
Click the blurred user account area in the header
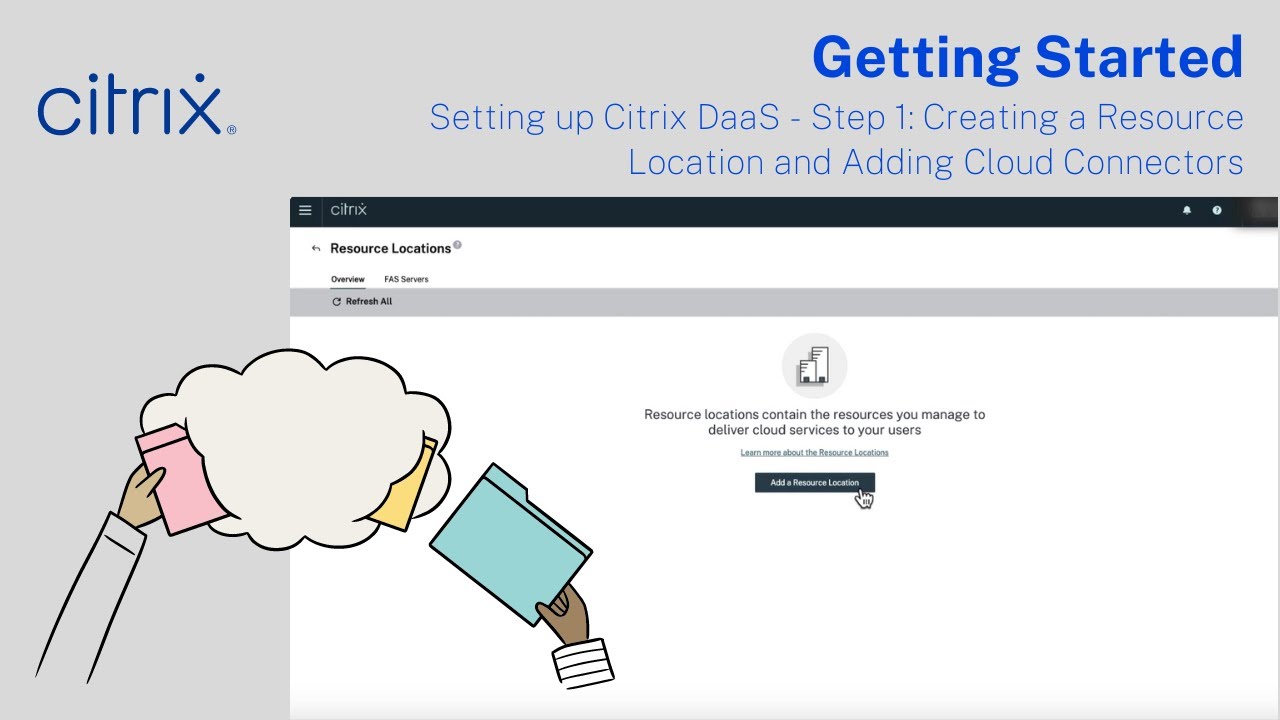pyautogui.click(x=1258, y=211)
